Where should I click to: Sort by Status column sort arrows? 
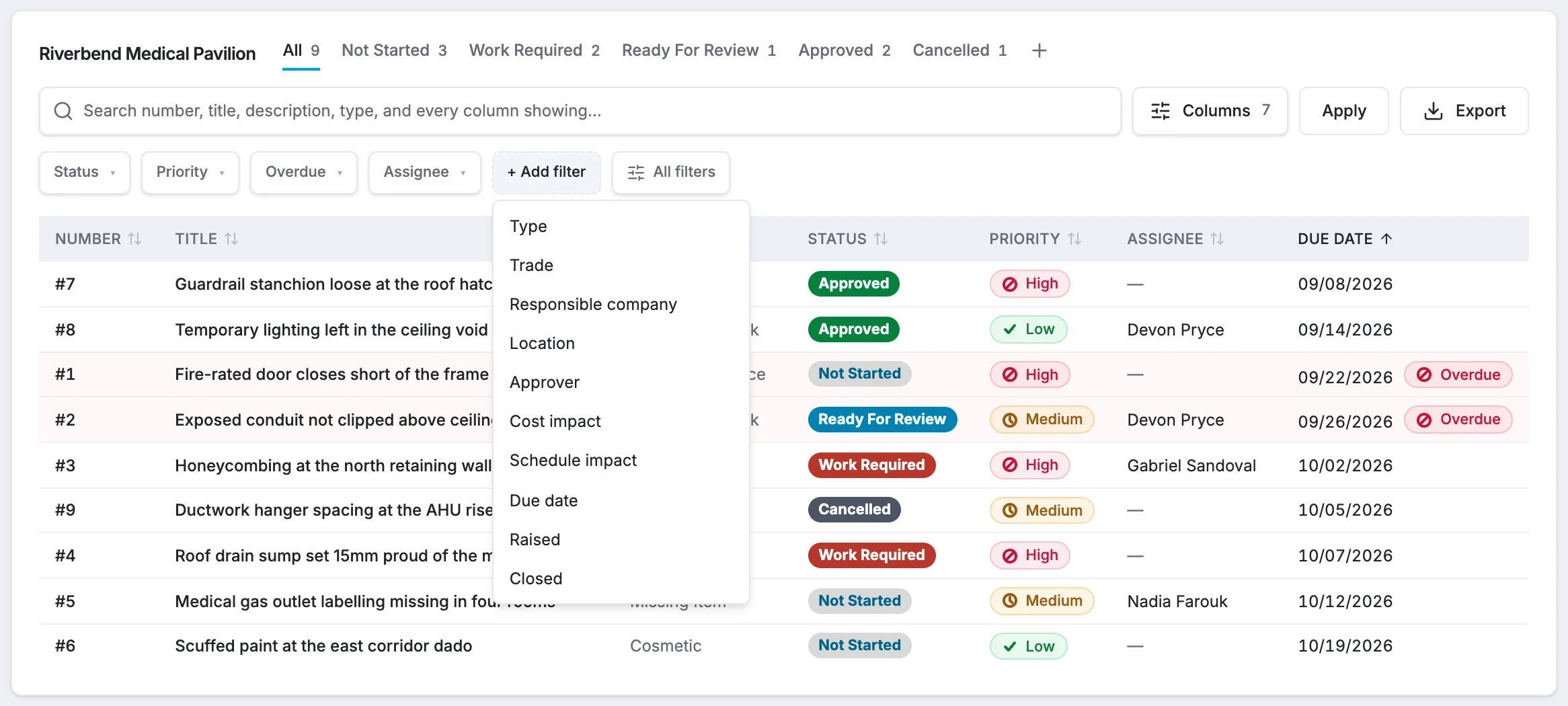click(x=881, y=239)
